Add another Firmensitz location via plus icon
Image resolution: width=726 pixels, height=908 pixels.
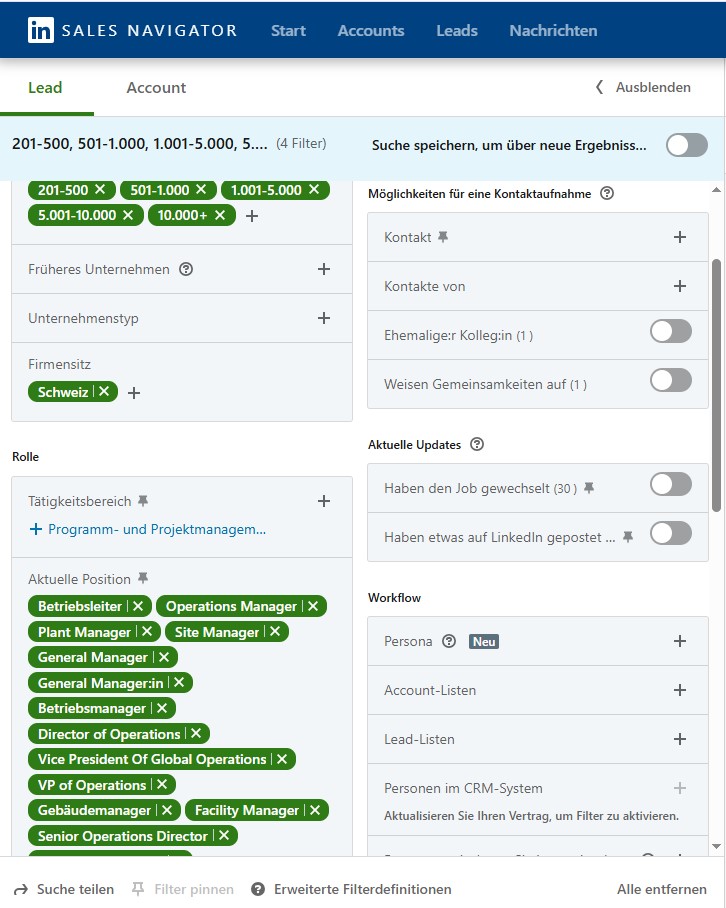click(x=134, y=393)
